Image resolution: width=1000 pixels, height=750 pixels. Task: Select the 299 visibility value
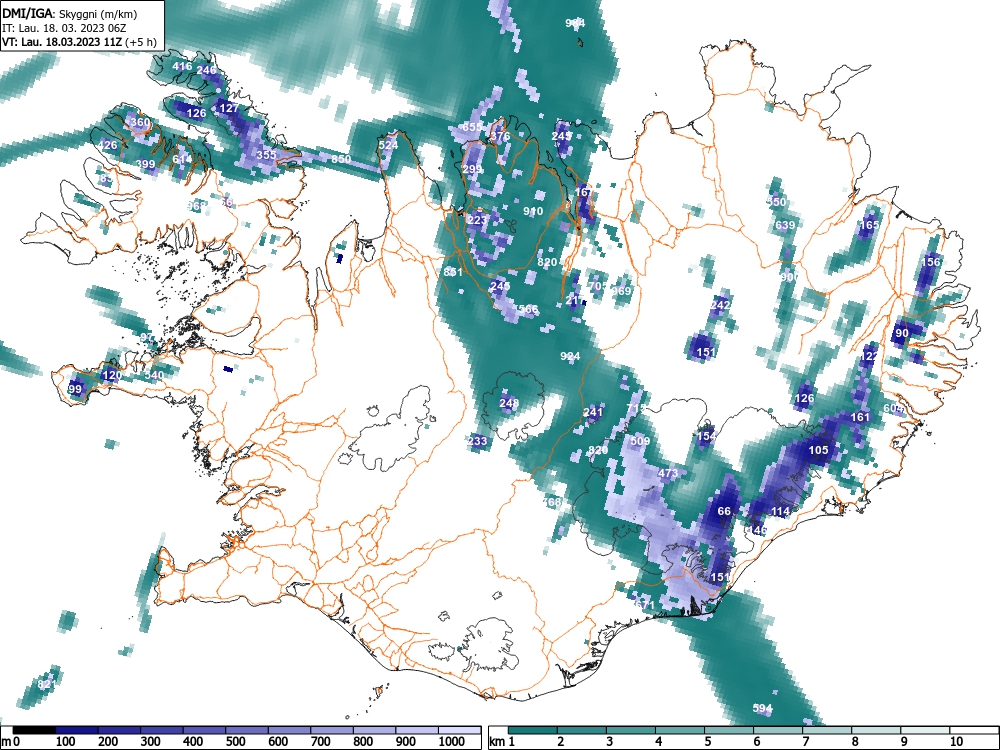472,169
